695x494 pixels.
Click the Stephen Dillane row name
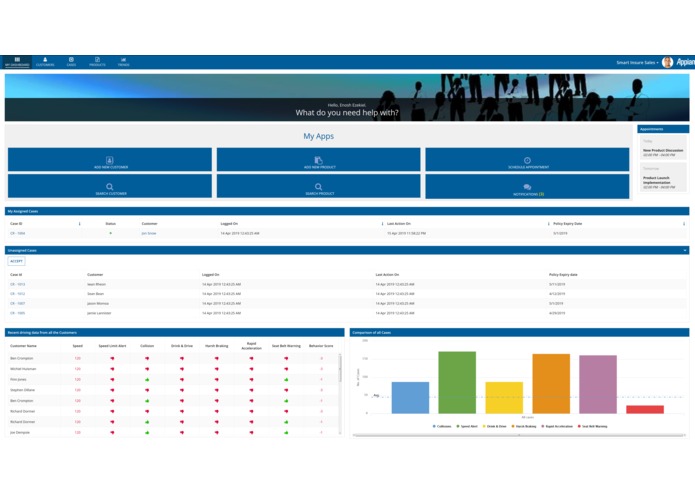(22, 390)
